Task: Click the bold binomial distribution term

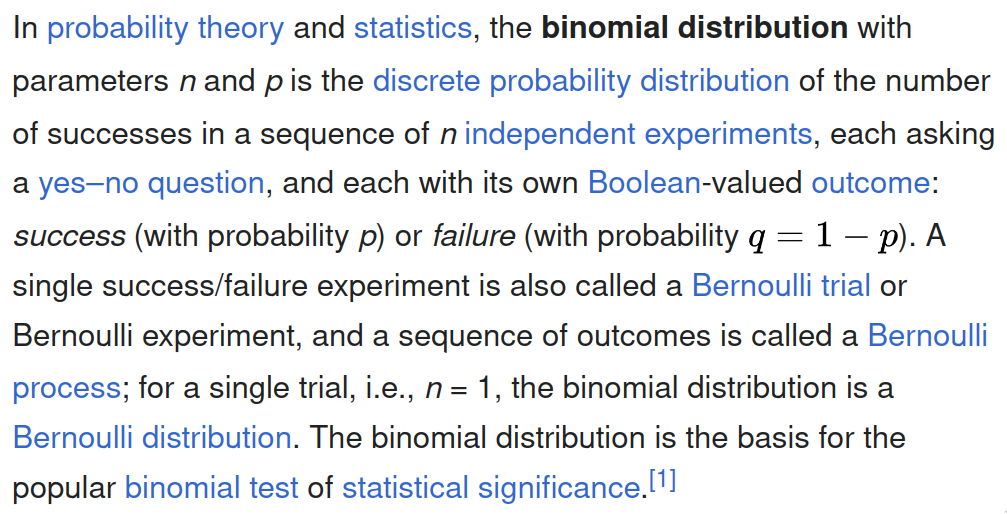Action: [695, 28]
